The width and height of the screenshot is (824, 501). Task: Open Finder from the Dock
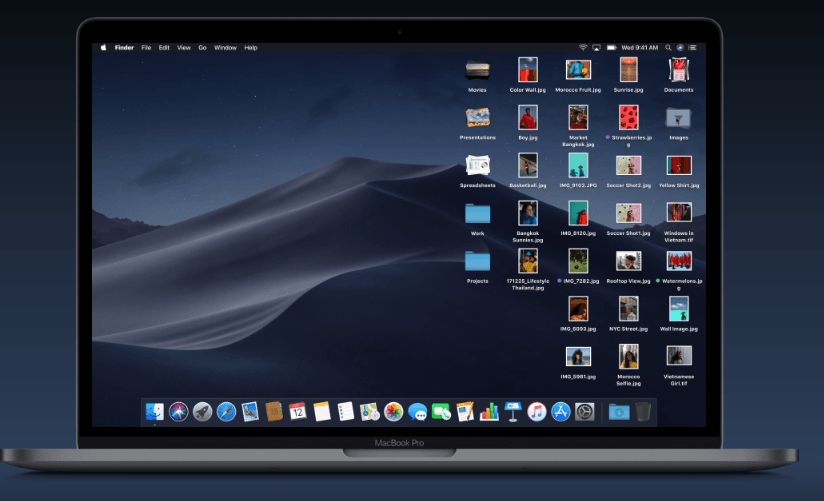pyautogui.click(x=155, y=411)
